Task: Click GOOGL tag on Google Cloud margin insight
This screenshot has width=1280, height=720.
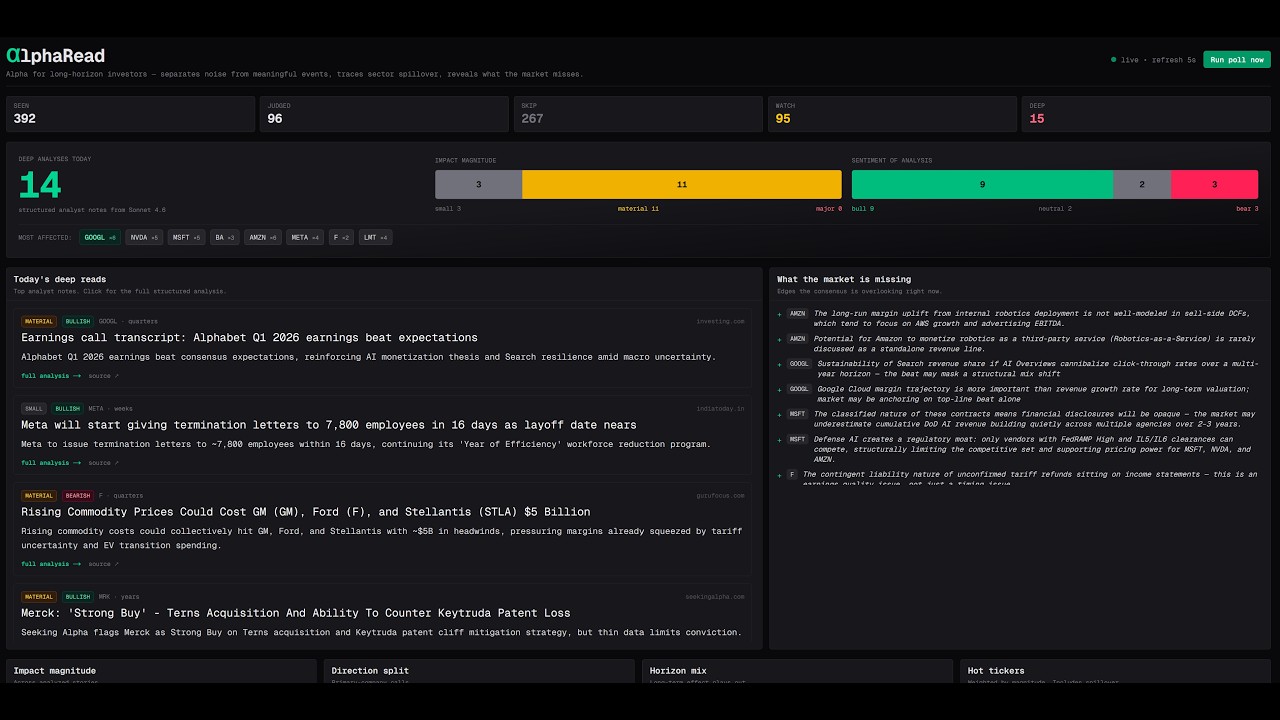Action: coord(800,389)
